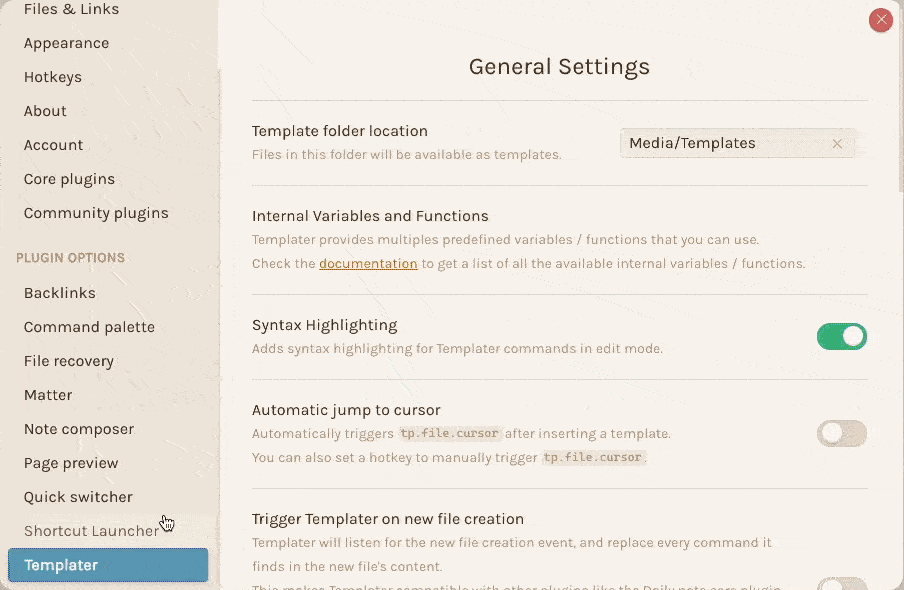The width and height of the screenshot is (904, 590).
Task: Clear the Media/Templates folder field
Action: tap(837, 144)
